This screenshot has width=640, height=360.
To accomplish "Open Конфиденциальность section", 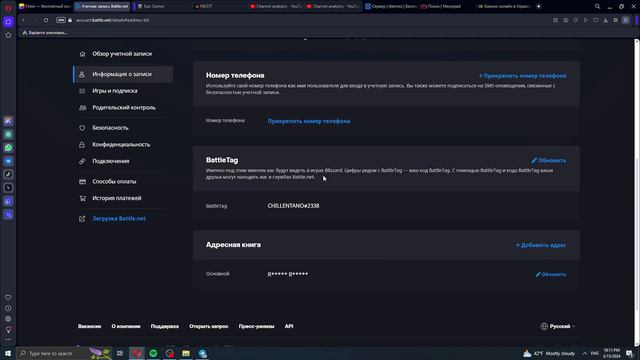I will tap(121, 144).
